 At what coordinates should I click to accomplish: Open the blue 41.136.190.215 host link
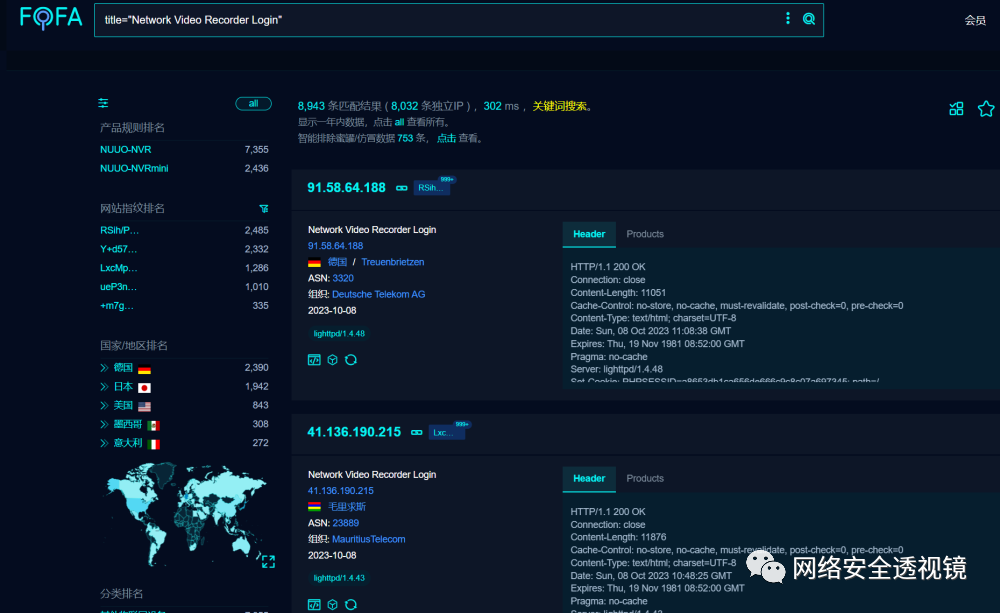tap(341, 491)
